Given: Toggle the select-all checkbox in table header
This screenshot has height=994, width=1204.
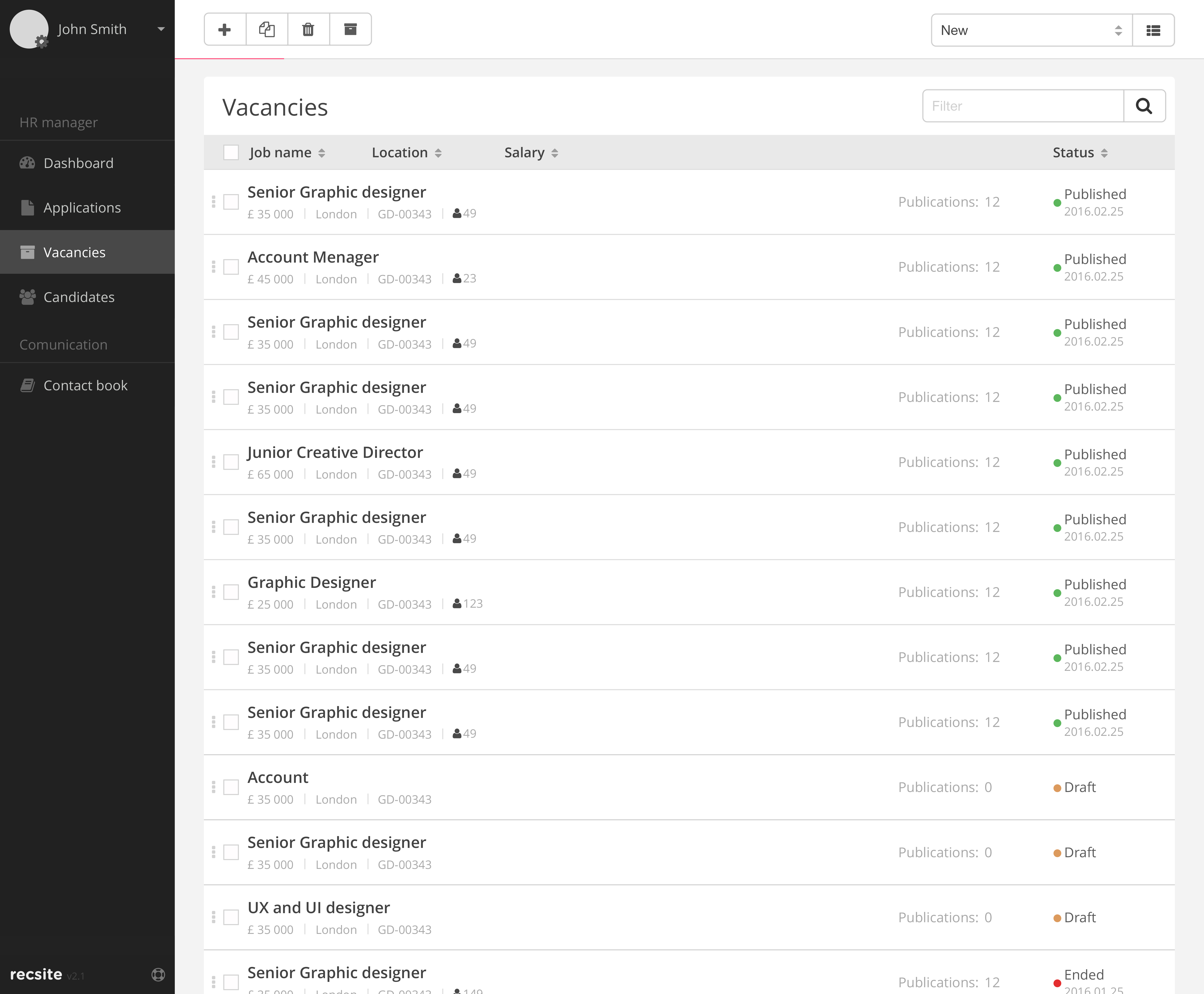Looking at the screenshot, I should 231,152.
